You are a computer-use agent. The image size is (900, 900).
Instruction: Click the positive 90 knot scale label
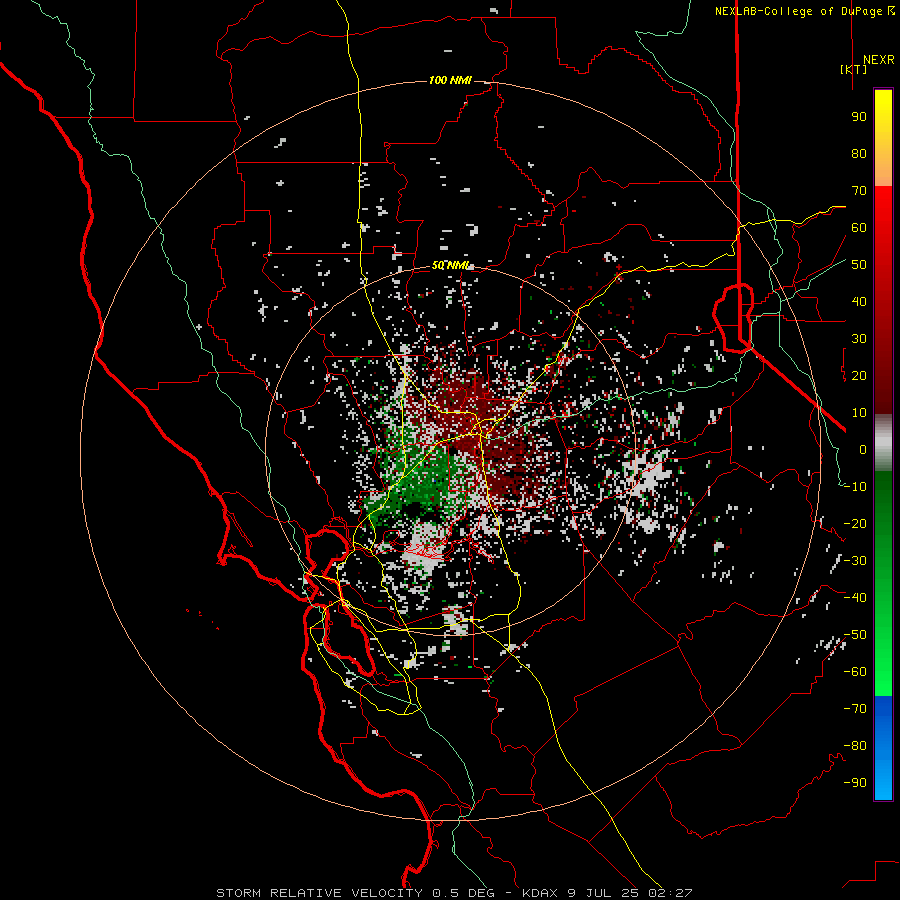coord(859,117)
